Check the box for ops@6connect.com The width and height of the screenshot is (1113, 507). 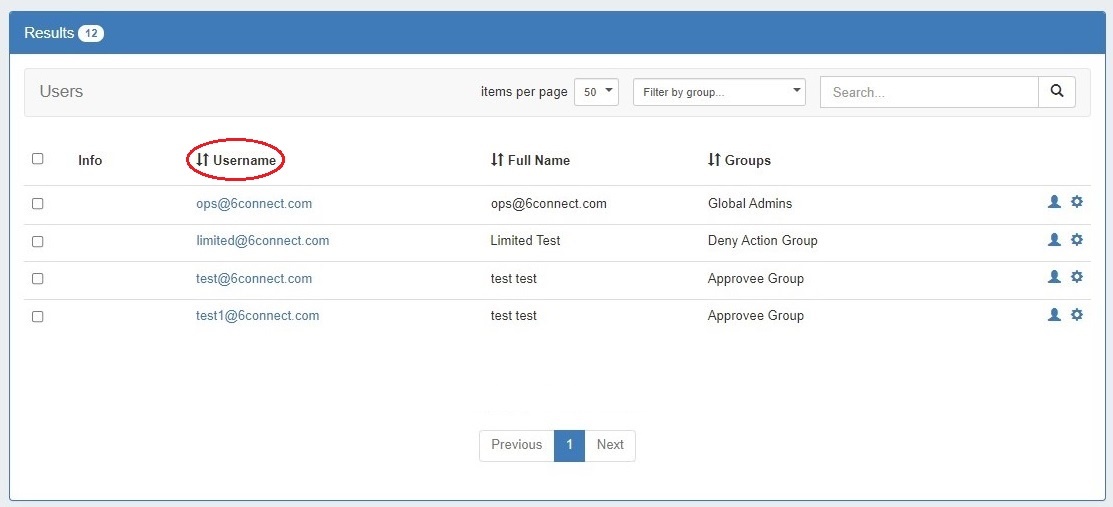pos(38,204)
